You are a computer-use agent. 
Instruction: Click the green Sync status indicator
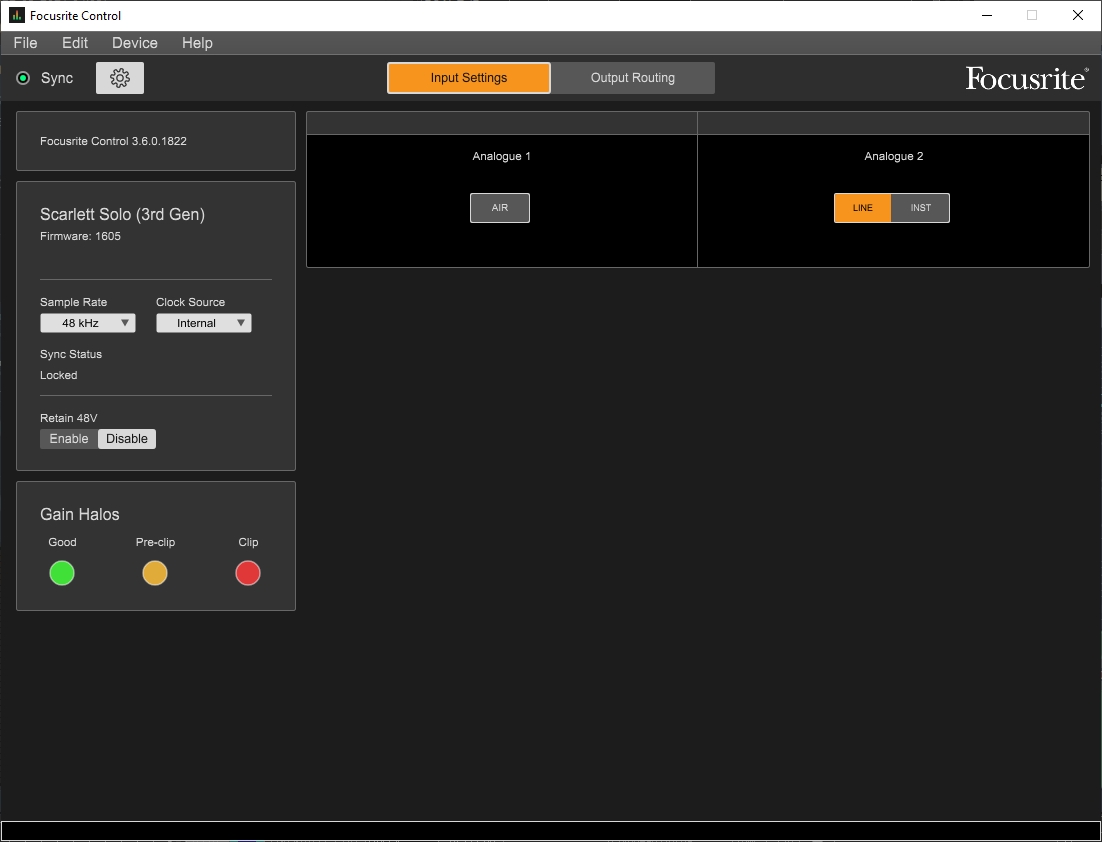tap(23, 78)
